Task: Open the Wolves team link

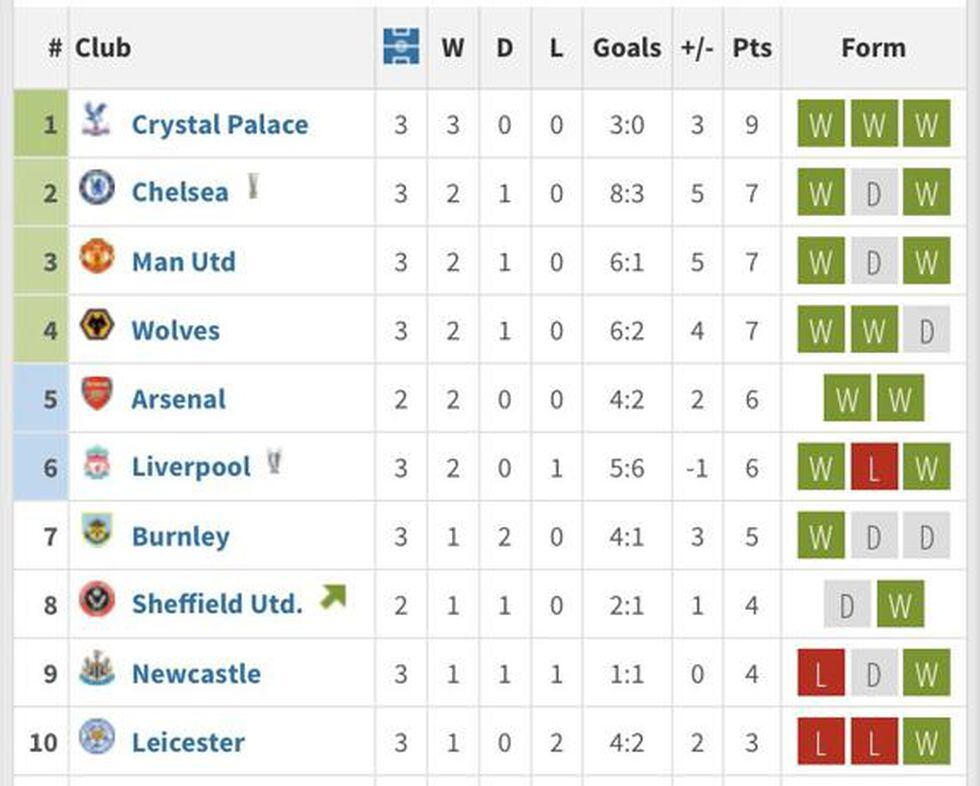Action: [x=176, y=331]
